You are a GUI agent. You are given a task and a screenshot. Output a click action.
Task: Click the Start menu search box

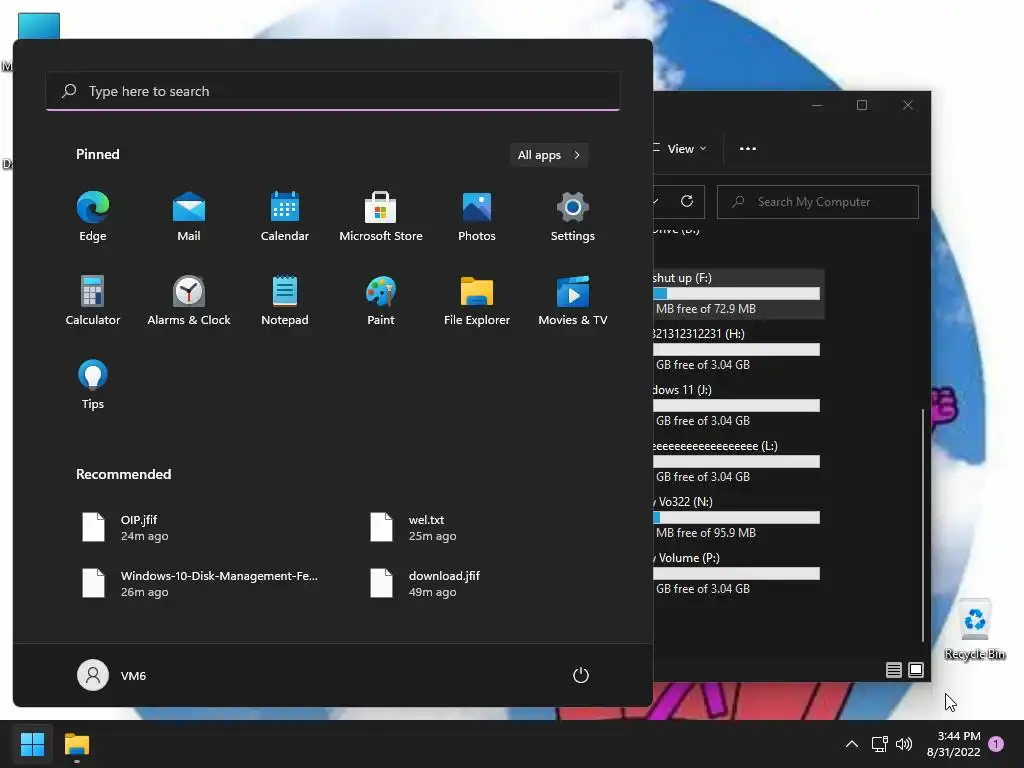tap(333, 91)
